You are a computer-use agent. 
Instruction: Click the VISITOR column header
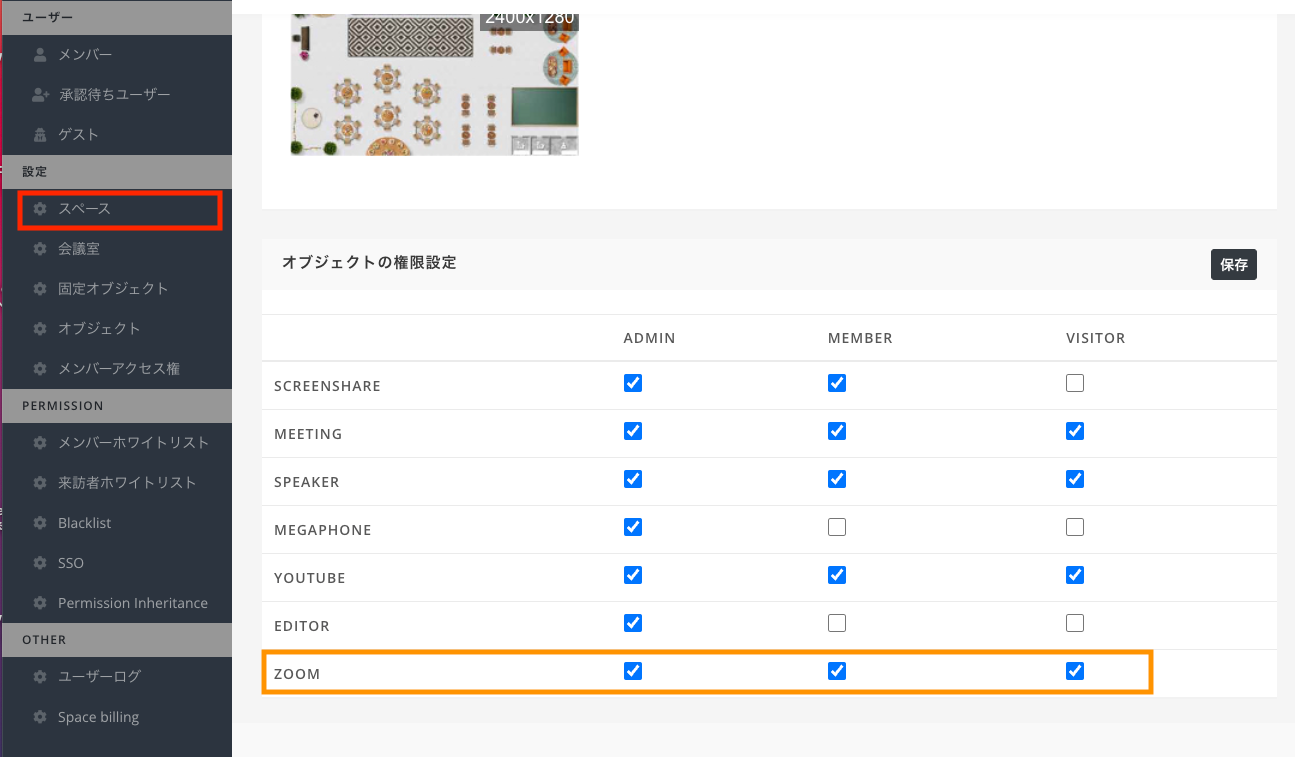pos(1096,338)
